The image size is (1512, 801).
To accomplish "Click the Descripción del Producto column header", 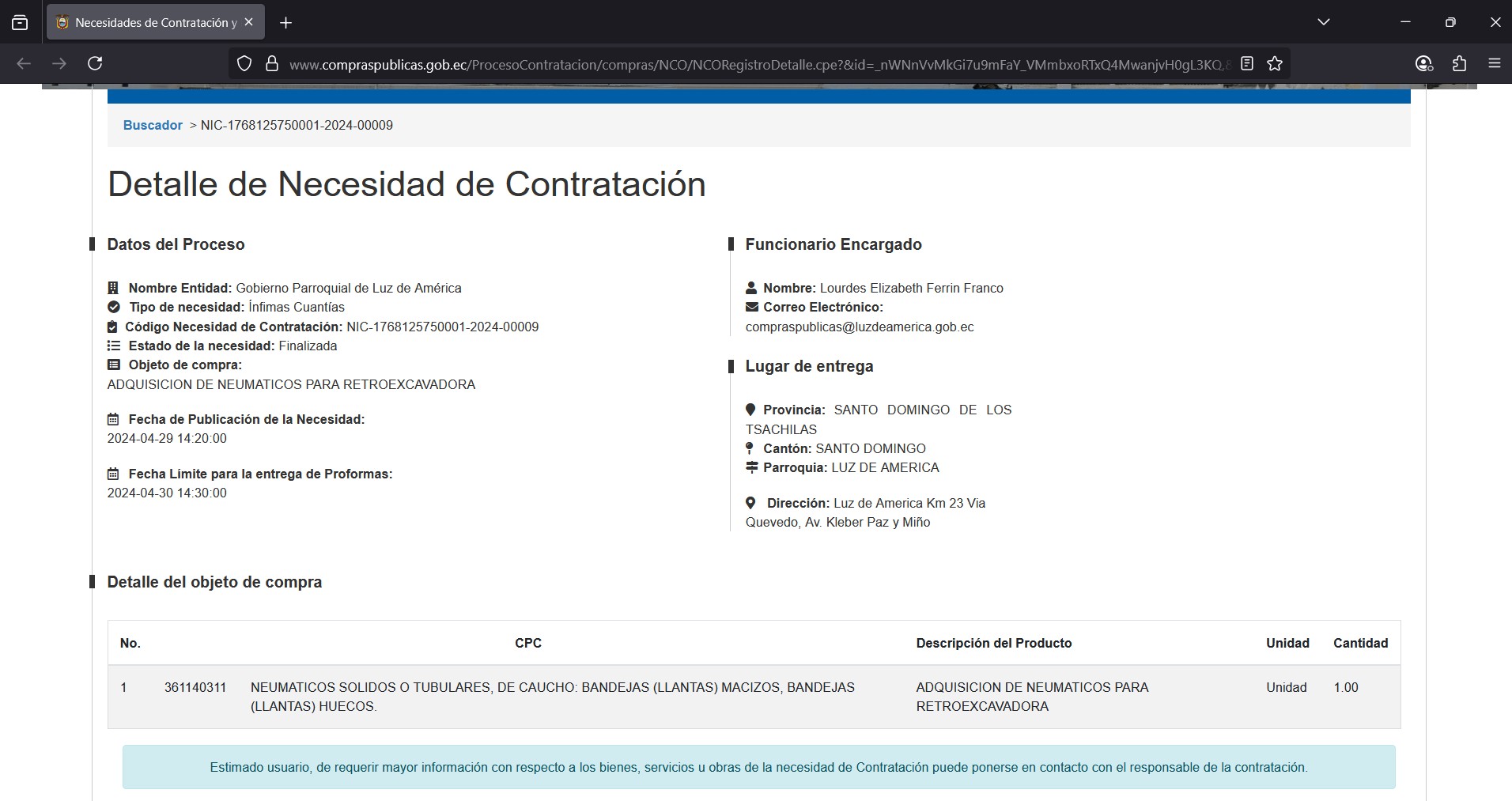I will pos(994,643).
